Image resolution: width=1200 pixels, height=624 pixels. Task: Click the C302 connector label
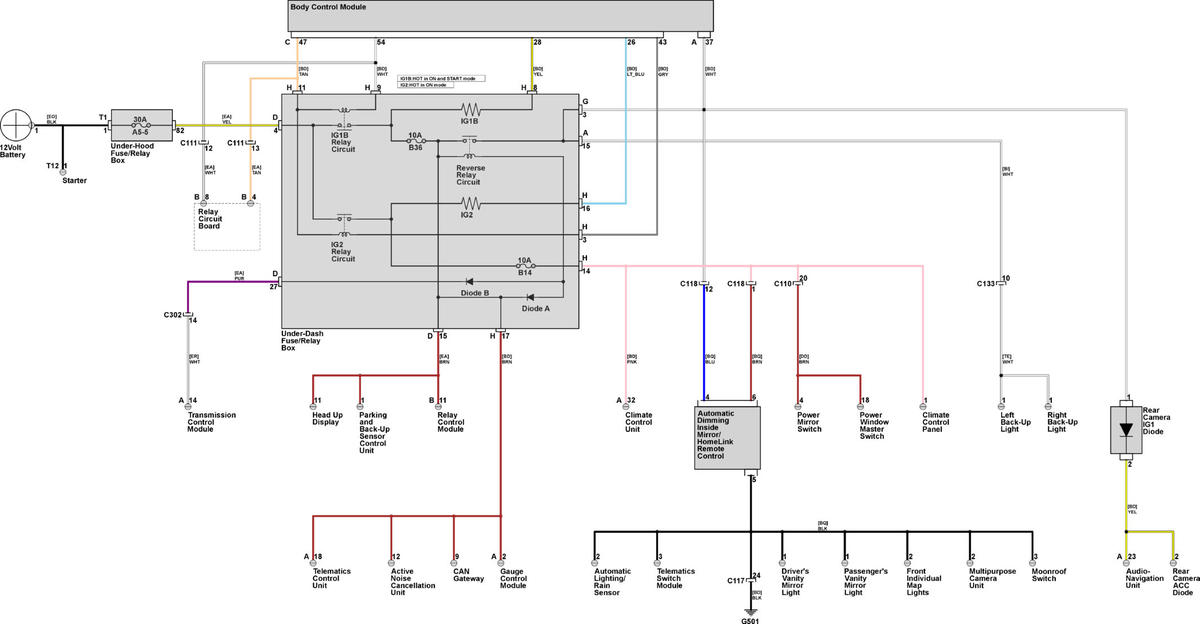173,315
